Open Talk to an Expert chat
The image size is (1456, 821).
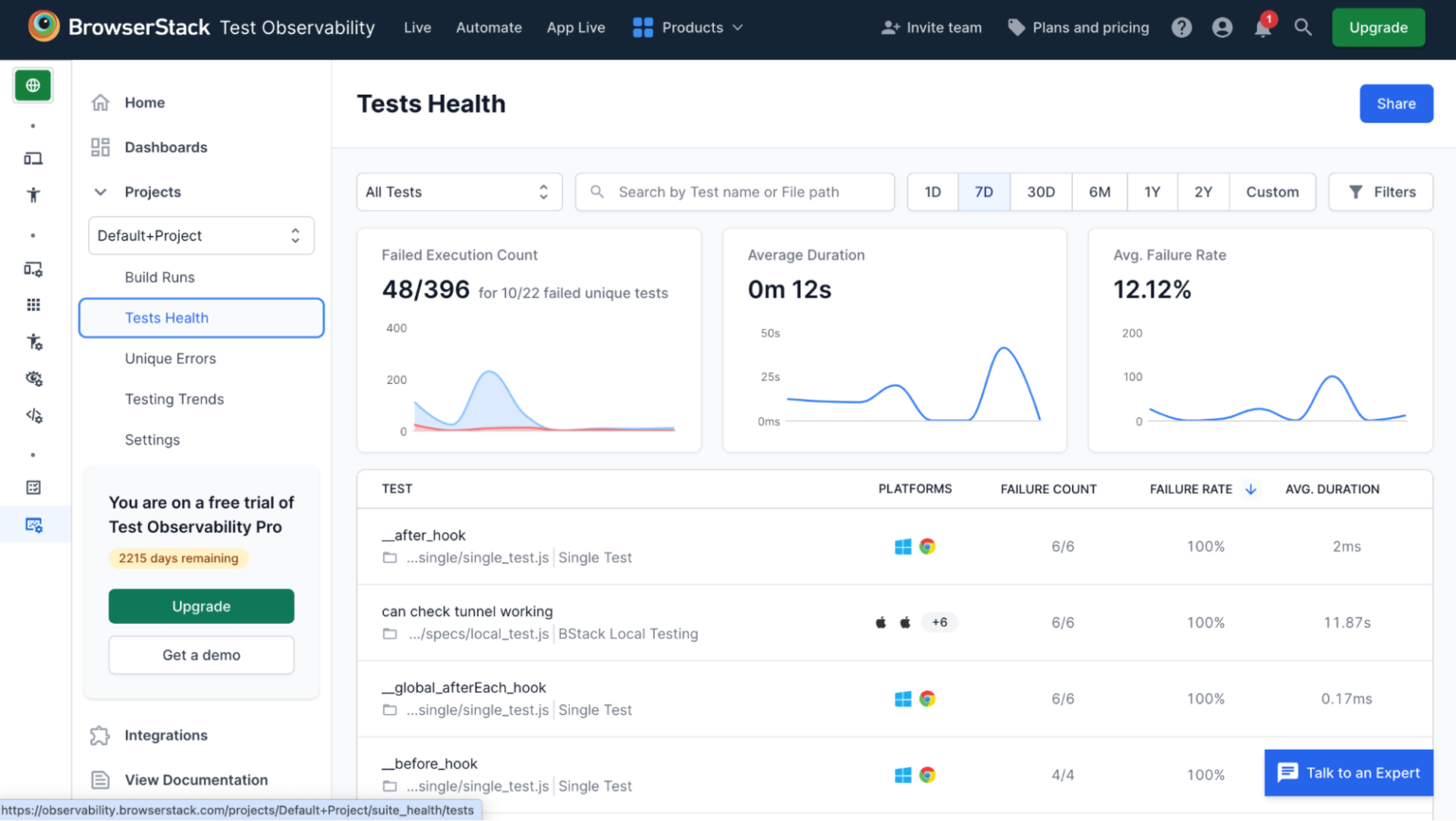(x=1348, y=773)
